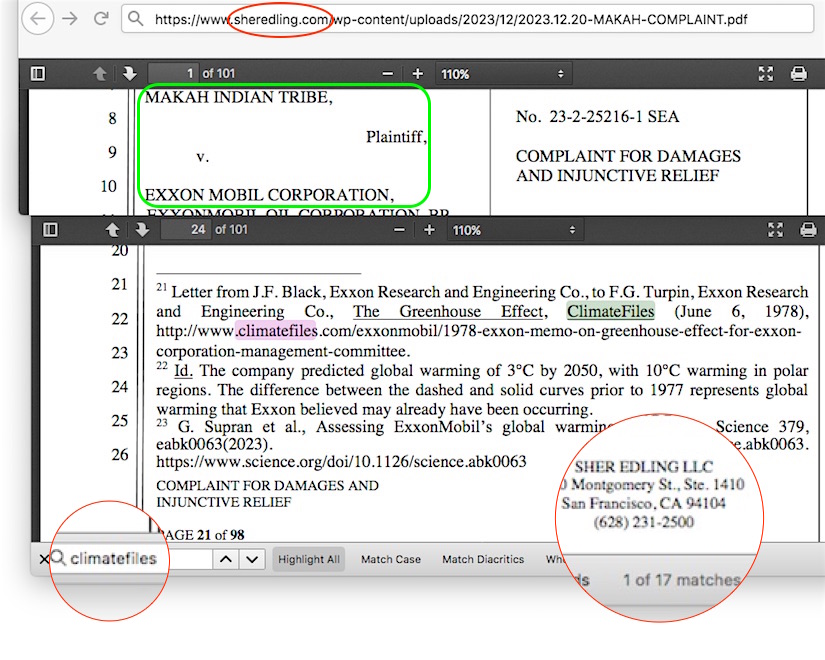
Task: Click print icon in the upper PDF toolbar
Action: point(798,74)
